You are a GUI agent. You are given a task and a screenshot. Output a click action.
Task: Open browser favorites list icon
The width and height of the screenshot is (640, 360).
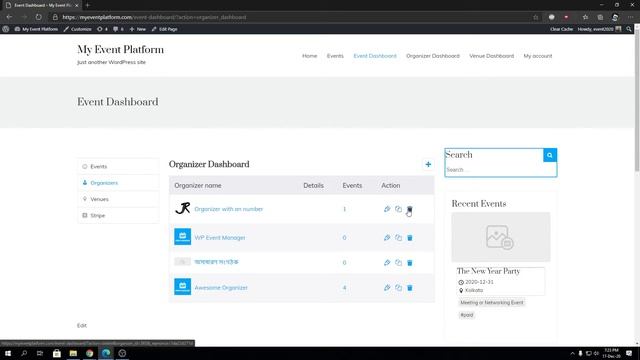pos(585,17)
